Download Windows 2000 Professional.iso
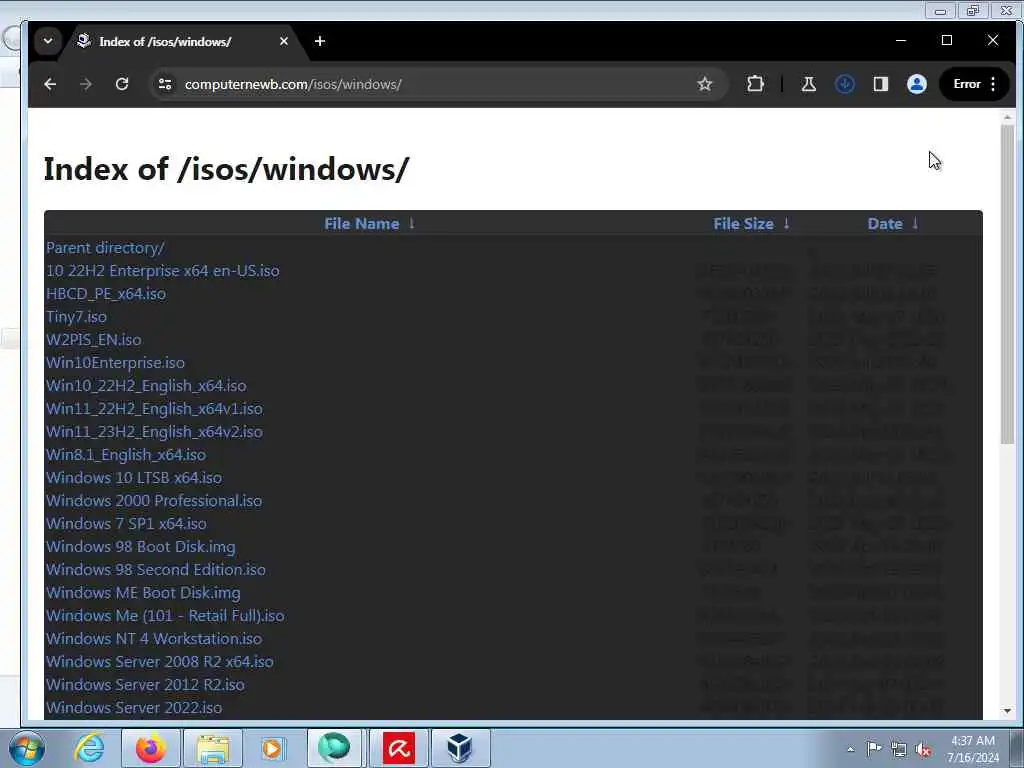Viewport: 1024px width, 768px height. click(153, 501)
